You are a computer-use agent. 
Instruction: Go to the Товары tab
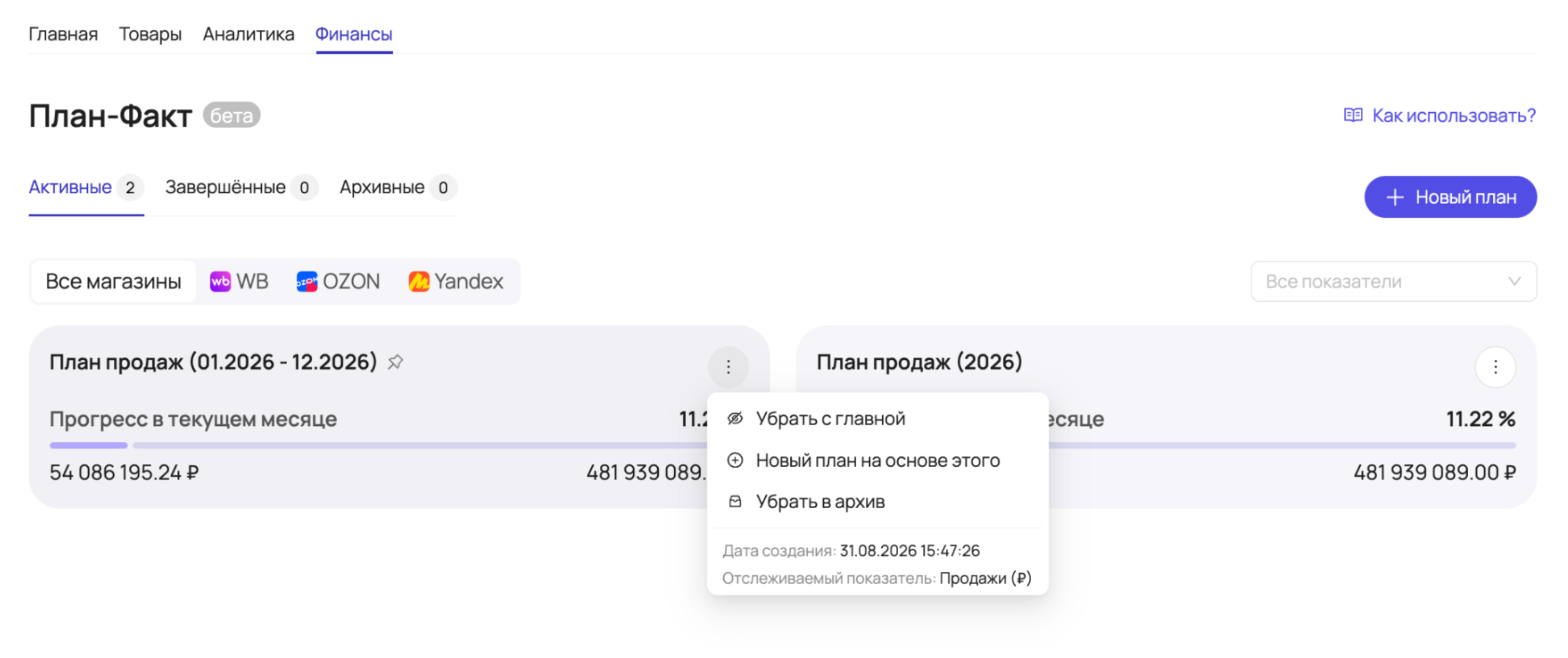[150, 34]
